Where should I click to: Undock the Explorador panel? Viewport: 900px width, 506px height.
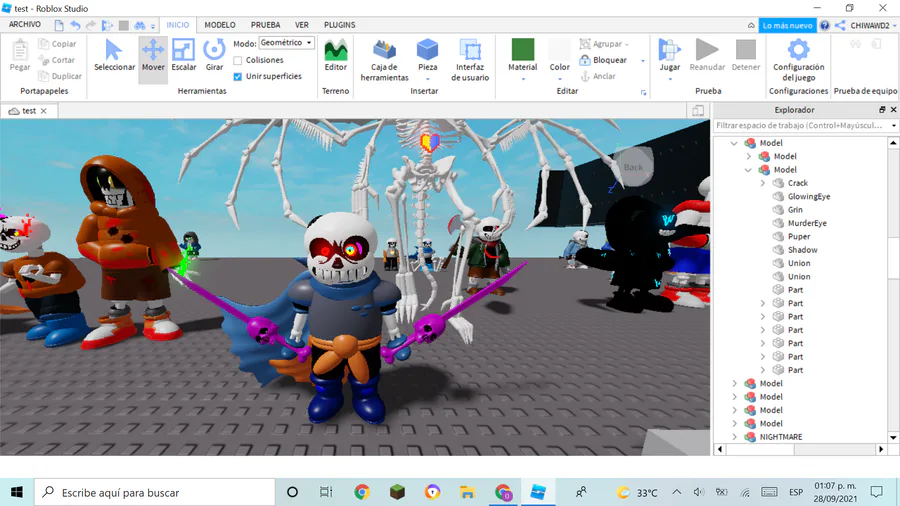pos(882,110)
